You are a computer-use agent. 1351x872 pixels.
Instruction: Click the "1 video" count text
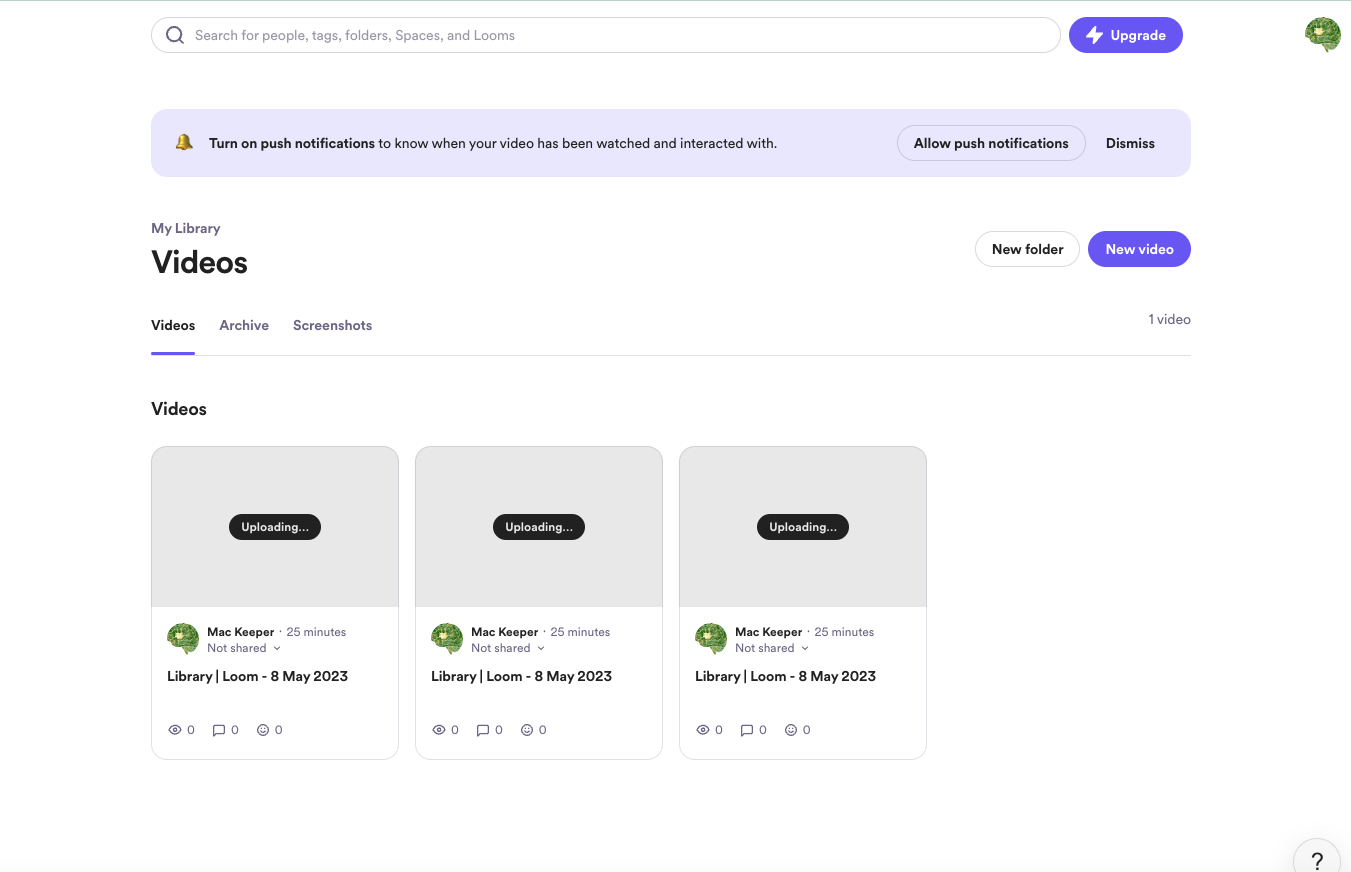[1169, 319]
